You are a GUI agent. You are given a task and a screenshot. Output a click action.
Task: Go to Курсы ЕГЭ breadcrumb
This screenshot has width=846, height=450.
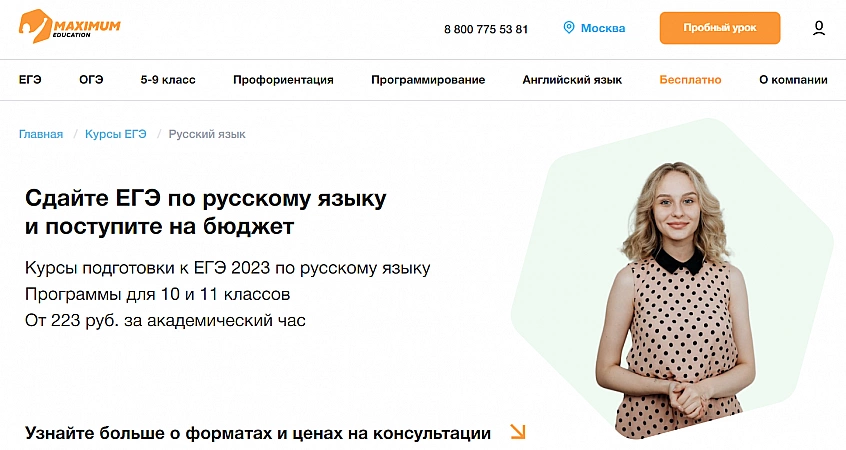pos(115,134)
